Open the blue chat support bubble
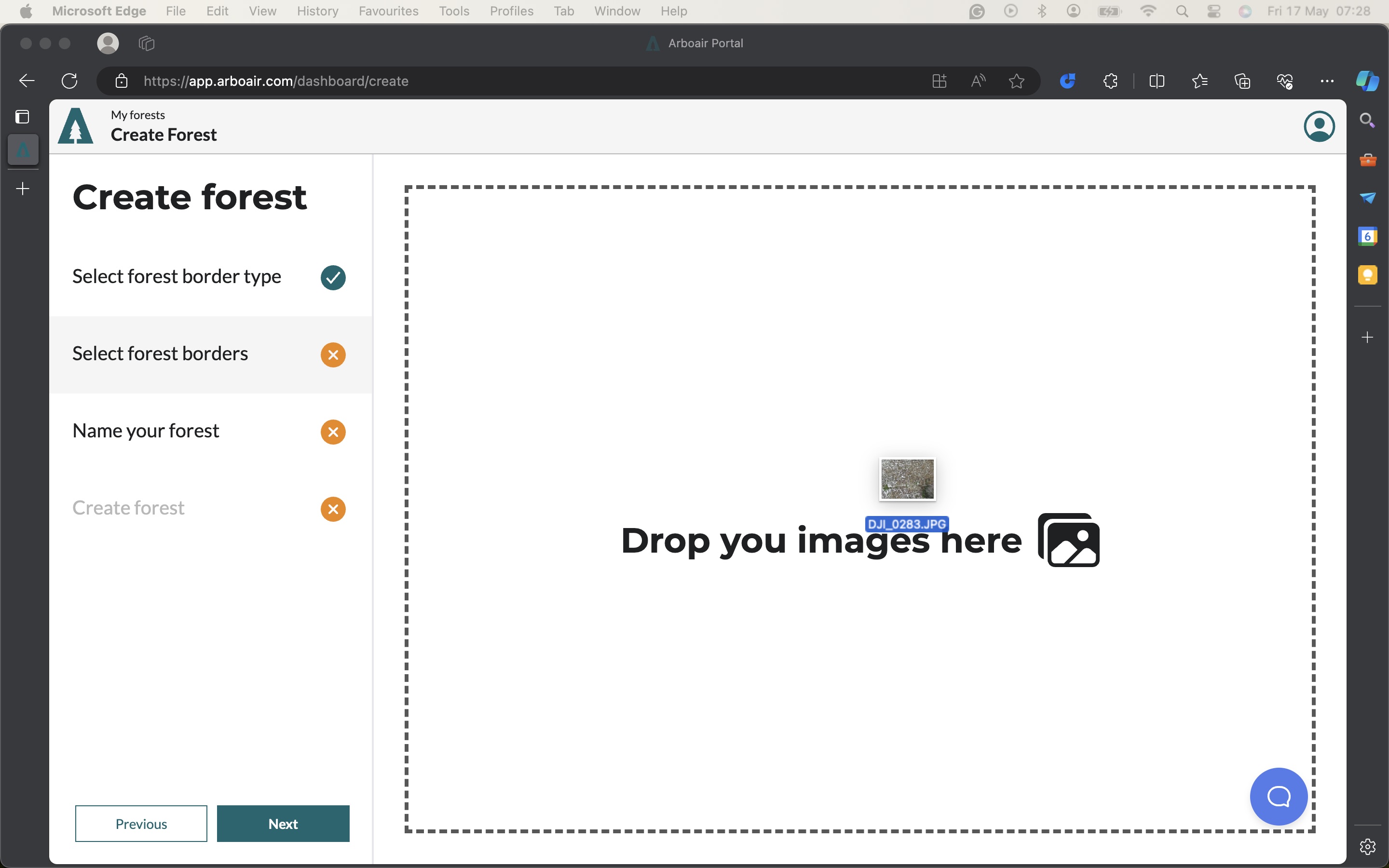The width and height of the screenshot is (1389, 868). pyautogui.click(x=1278, y=796)
